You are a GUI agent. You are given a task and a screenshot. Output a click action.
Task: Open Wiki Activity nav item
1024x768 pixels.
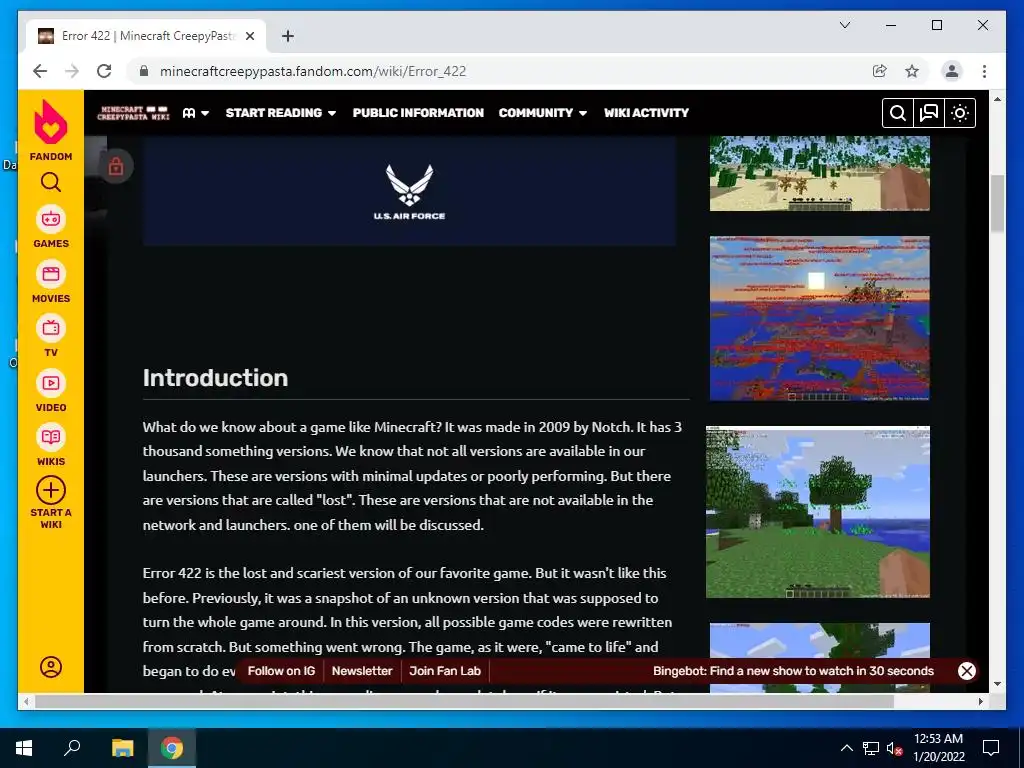646,113
